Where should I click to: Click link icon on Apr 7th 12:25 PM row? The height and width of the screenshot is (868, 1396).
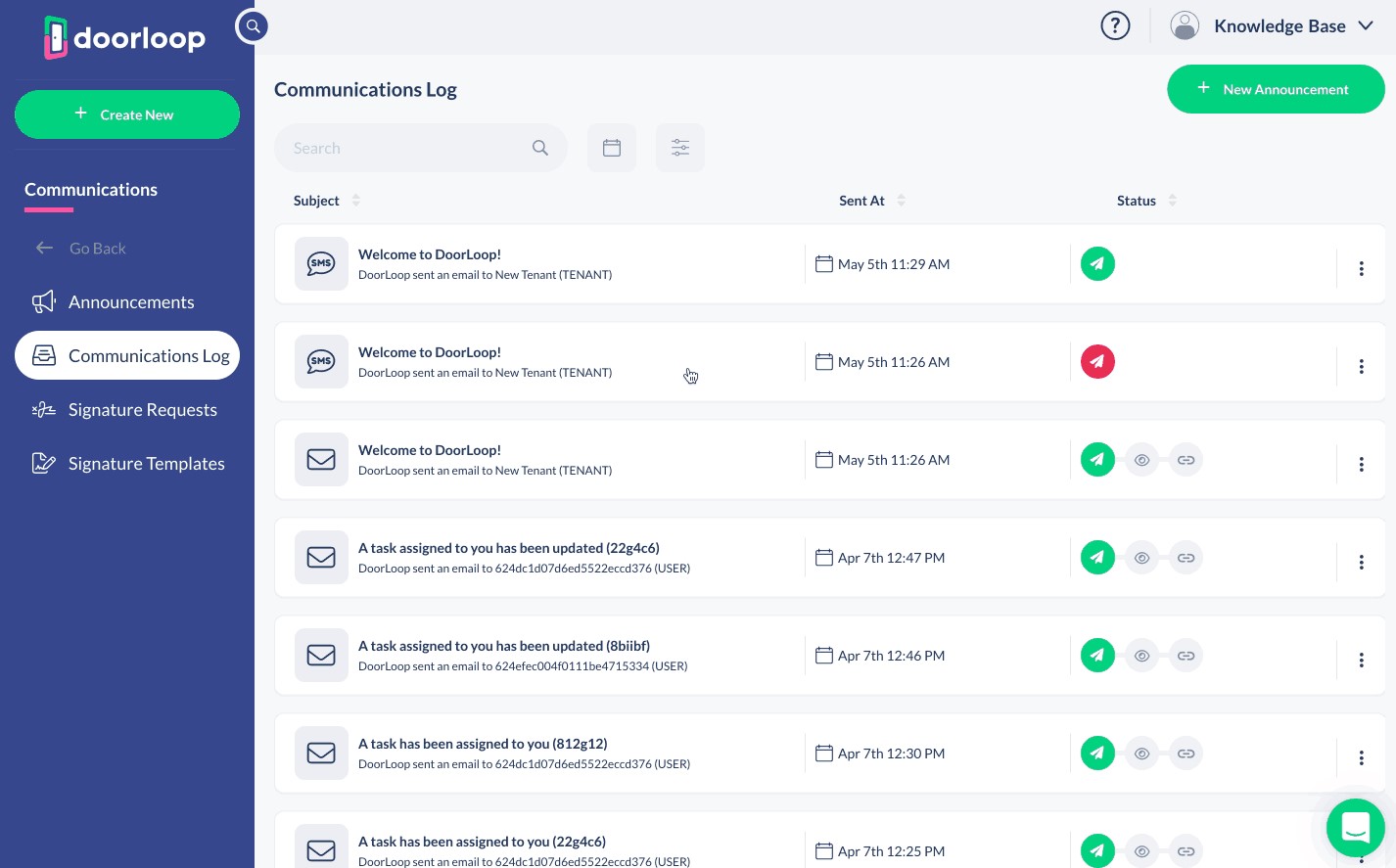pyautogui.click(x=1186, y=851)
